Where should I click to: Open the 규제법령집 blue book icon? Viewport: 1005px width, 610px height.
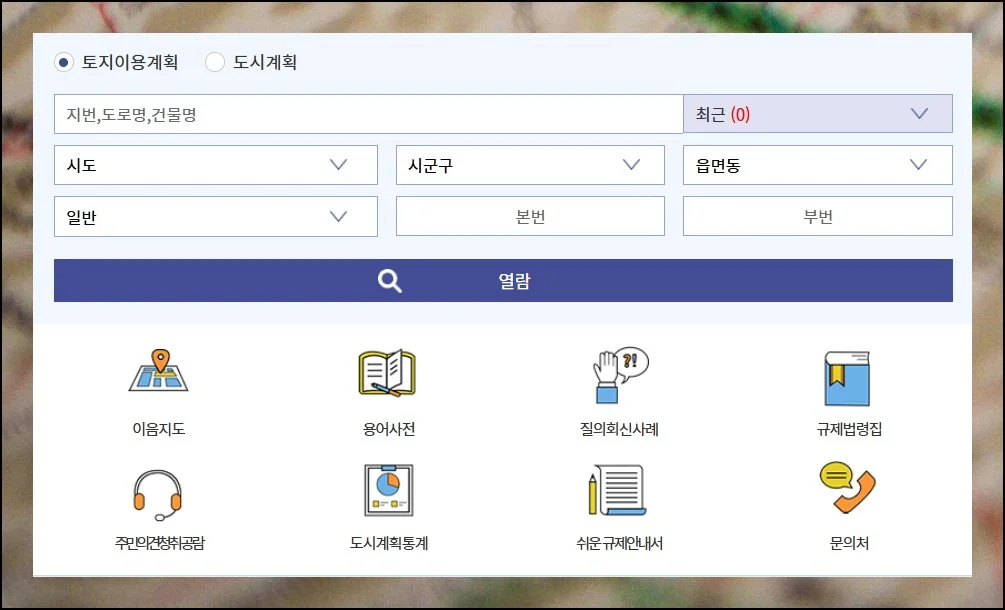(x=847, y=376)
